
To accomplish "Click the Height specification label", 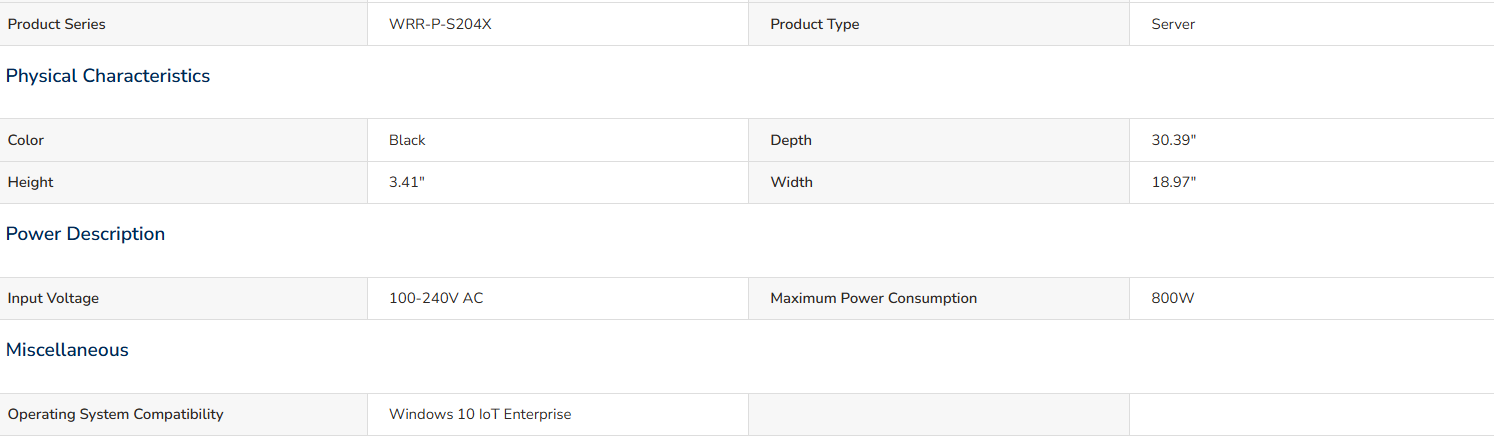I will 31,182.
